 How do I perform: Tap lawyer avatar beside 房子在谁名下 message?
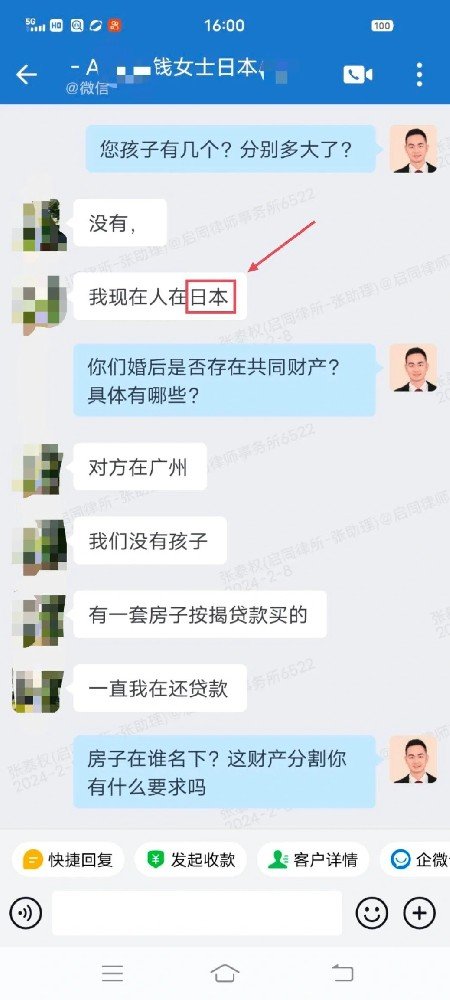coord(413,759)
